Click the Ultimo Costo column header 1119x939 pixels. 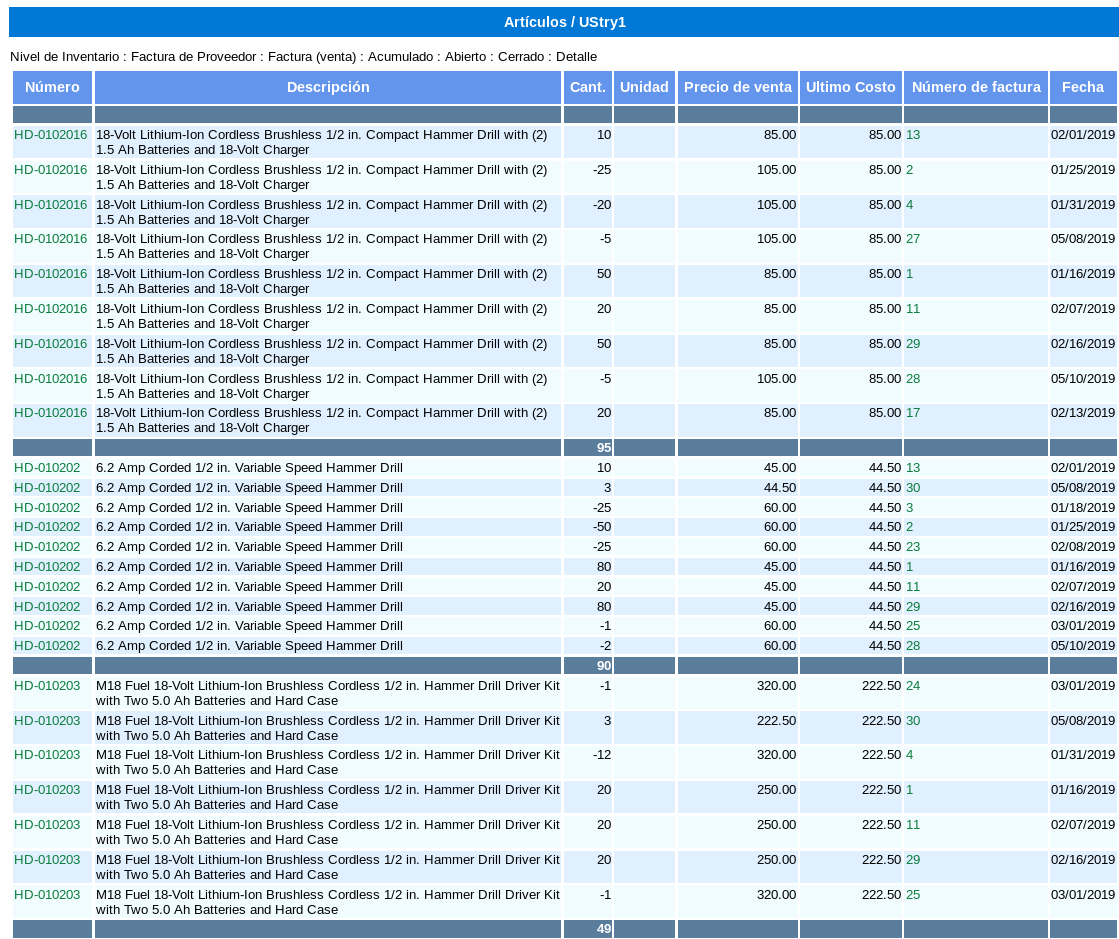pos(850,88)
